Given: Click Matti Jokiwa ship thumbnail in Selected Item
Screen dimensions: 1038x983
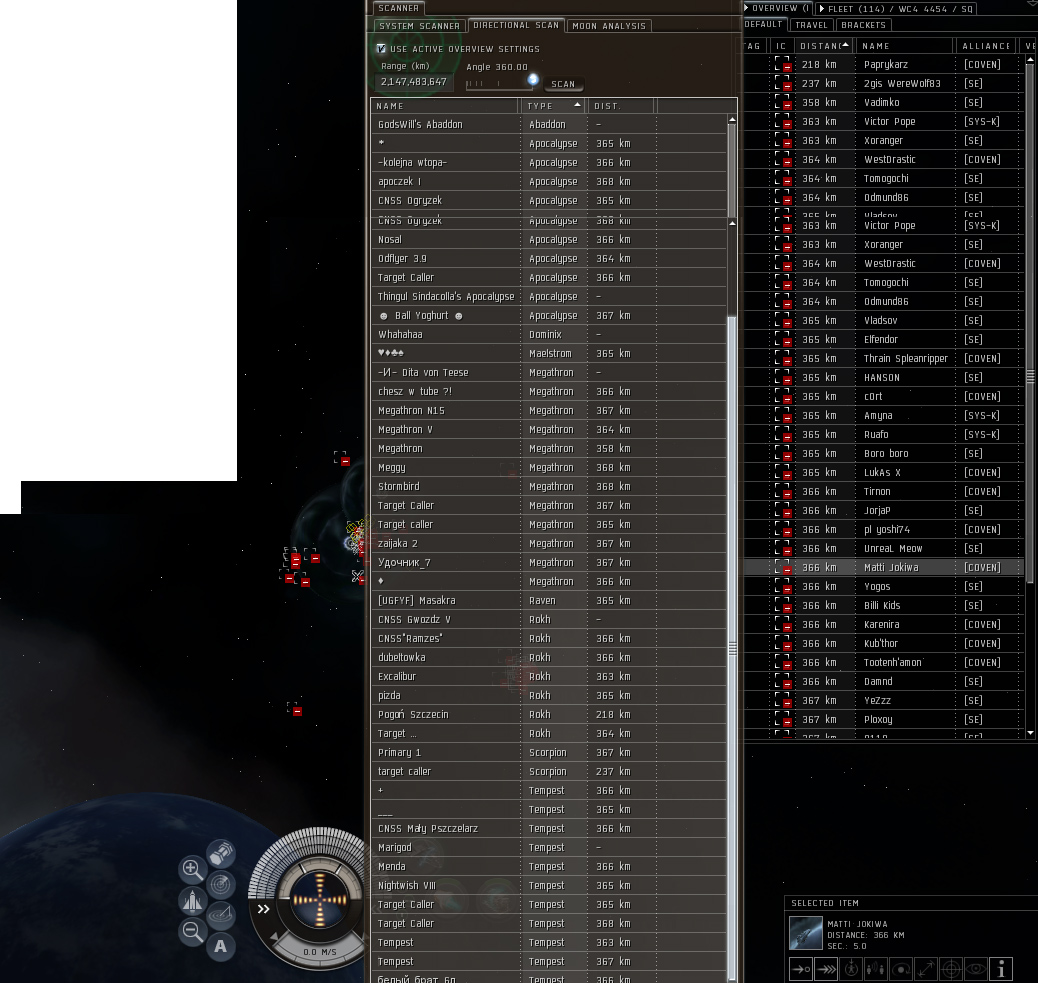Looking at the screenshot, I should click(806, 933).
